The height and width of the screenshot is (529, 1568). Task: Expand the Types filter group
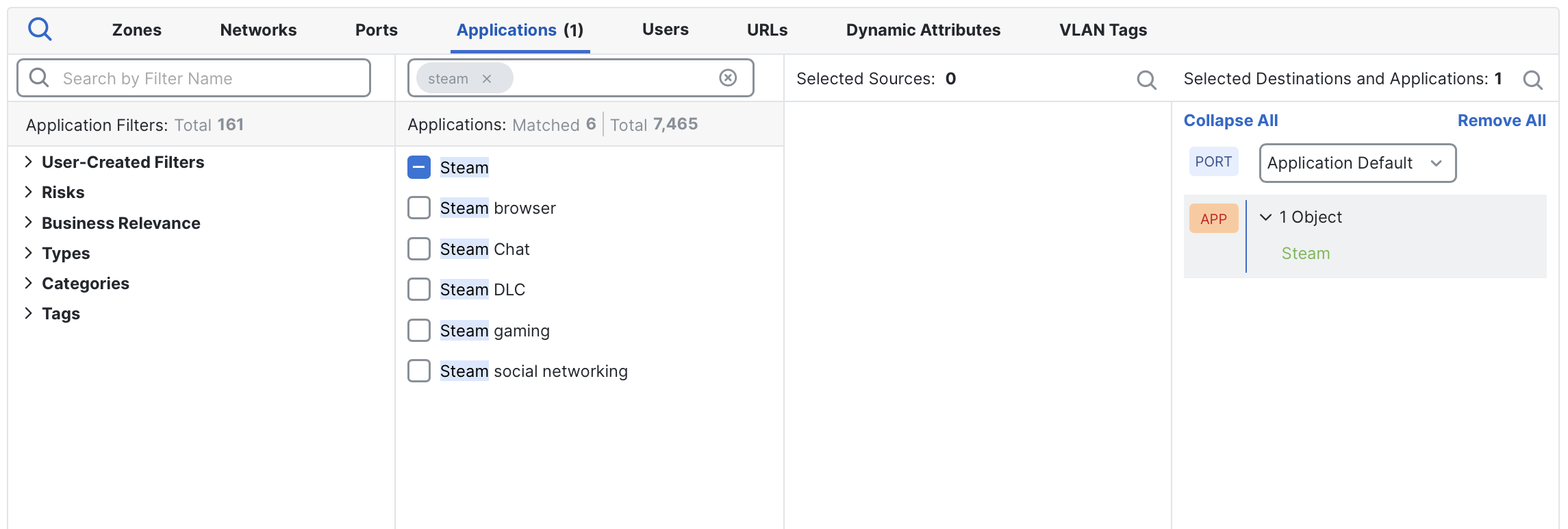click(x=29, y=253)
